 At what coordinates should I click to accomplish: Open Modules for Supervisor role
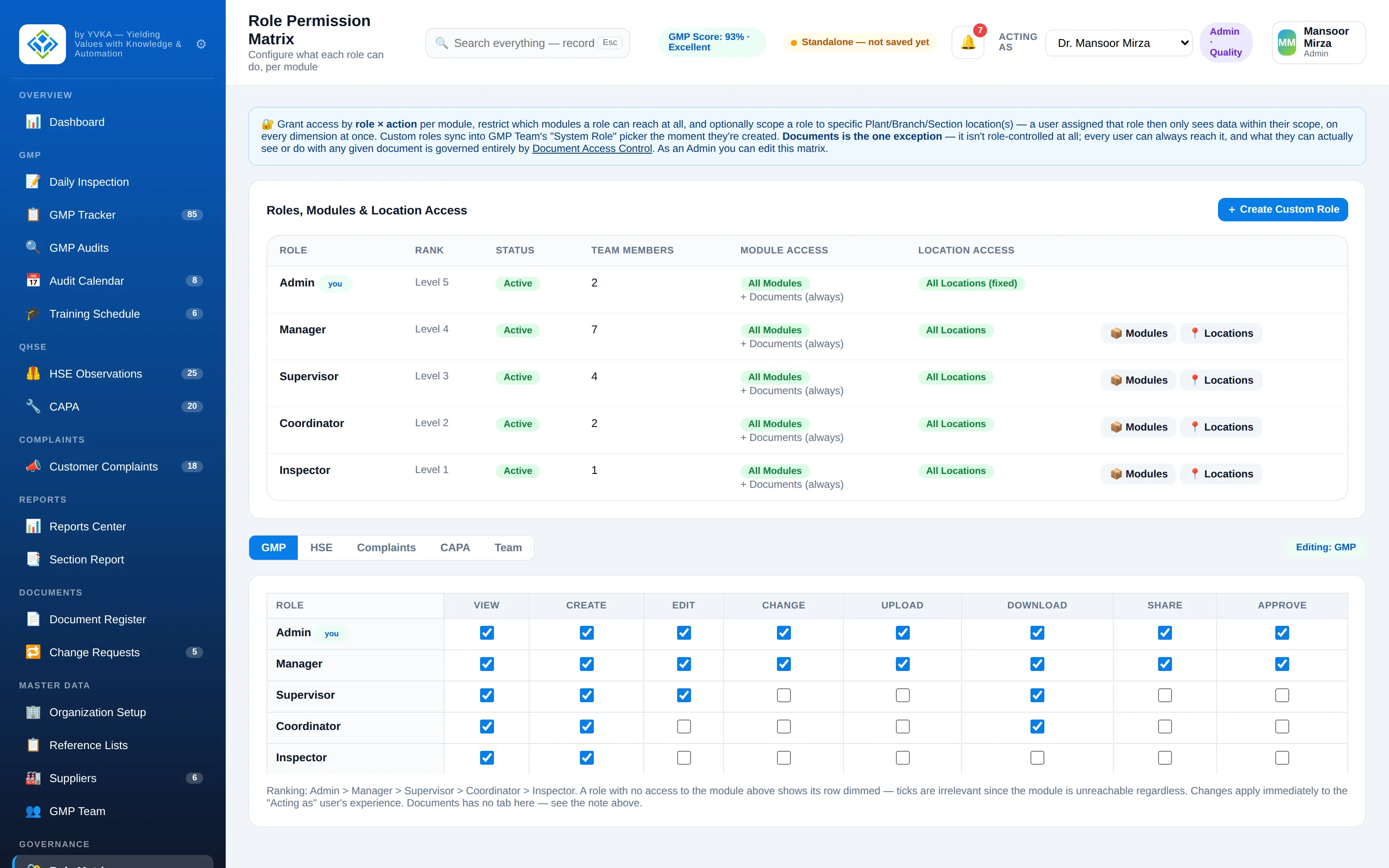click(1138, 380)
